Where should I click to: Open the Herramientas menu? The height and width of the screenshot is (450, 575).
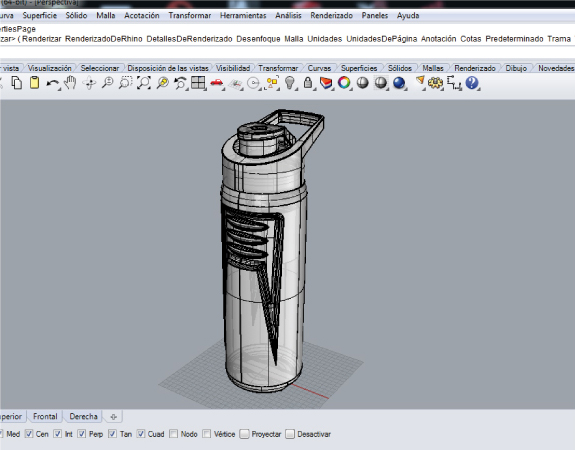[x=243, y=15]
